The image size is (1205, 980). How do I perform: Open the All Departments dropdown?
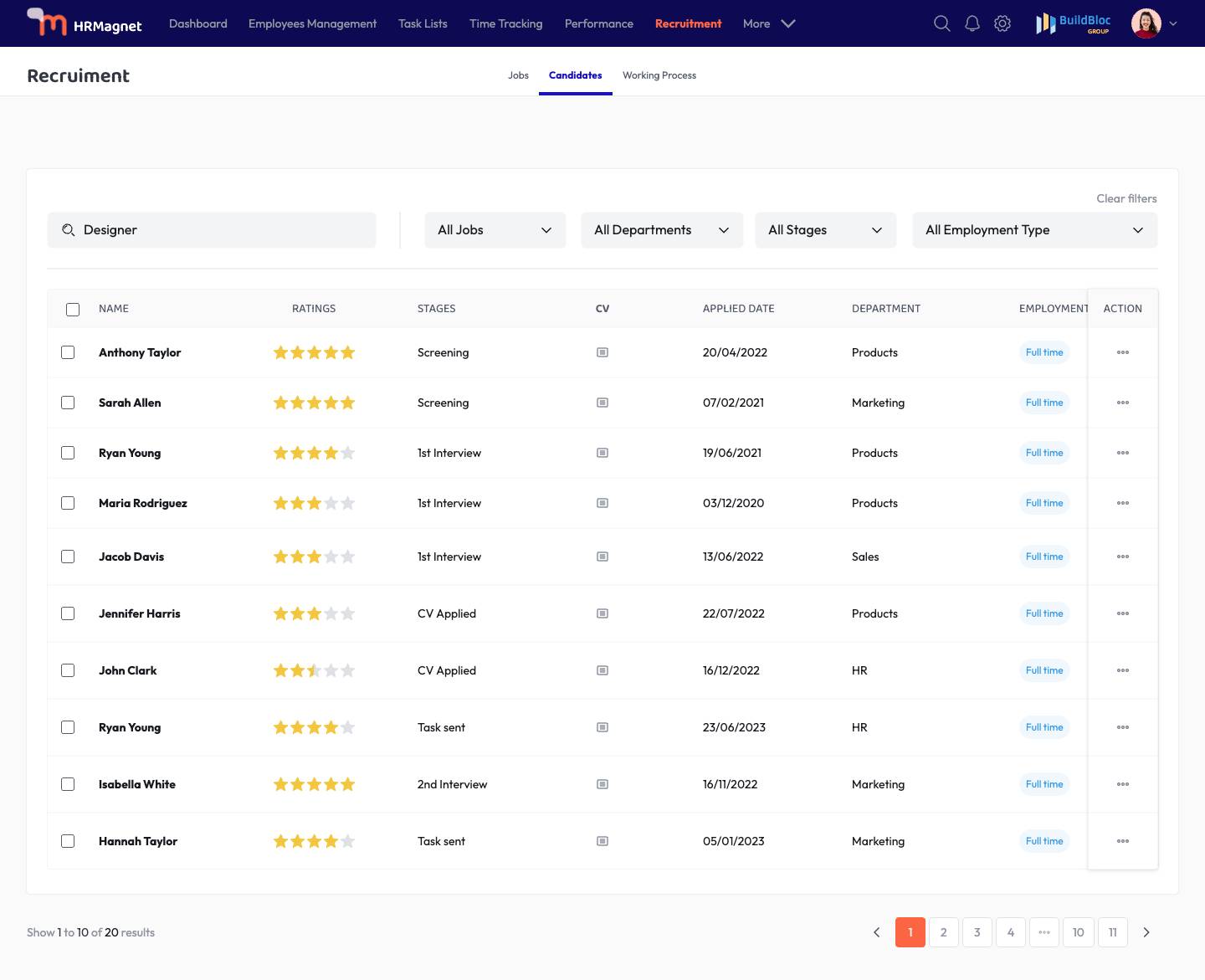(x=662, y=230)
